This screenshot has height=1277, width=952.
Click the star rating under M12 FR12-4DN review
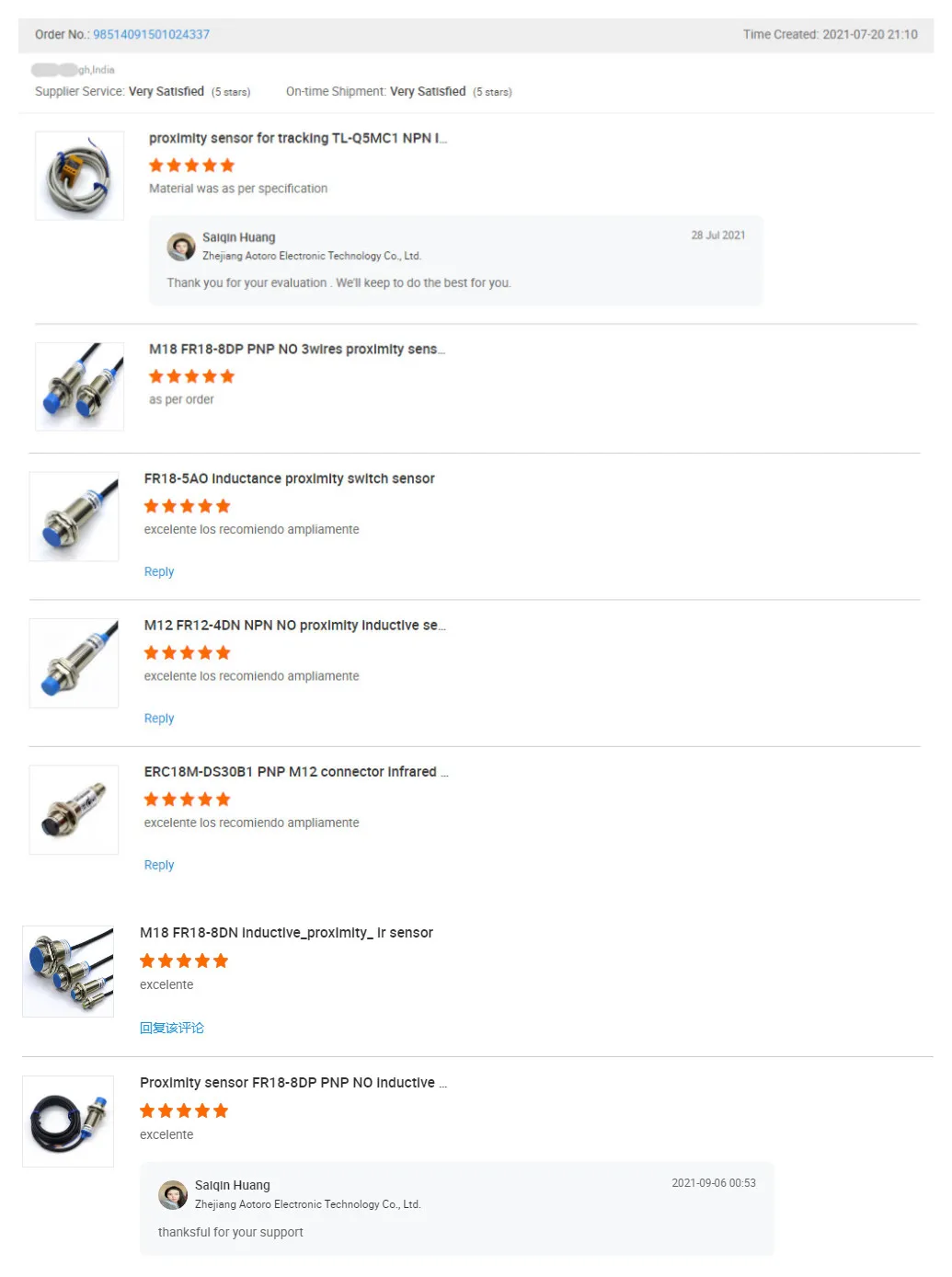tap(188, 653)
